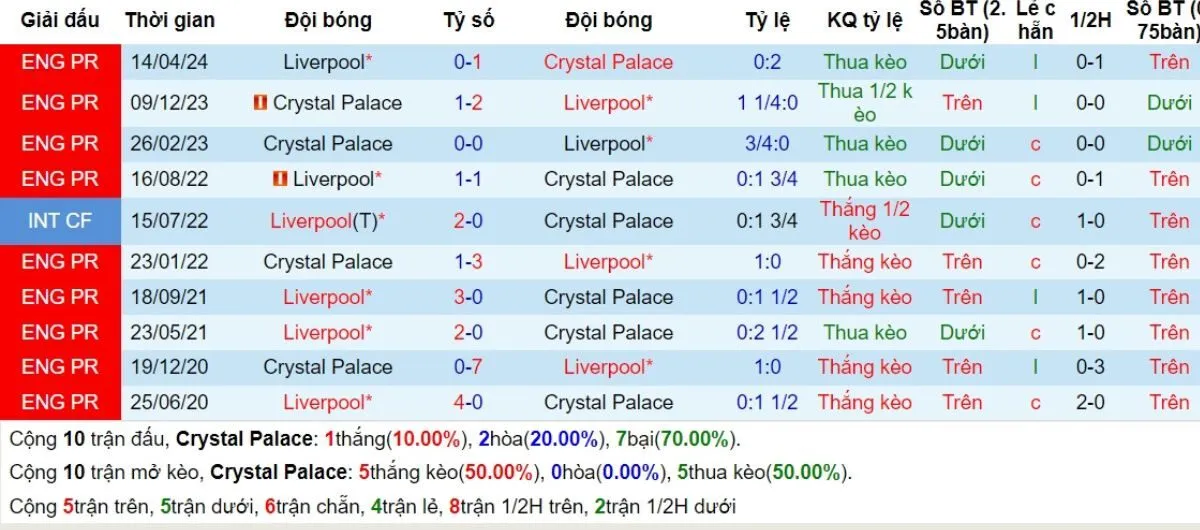The width and height of the screenshot is (1200, 530).
Task: Click the 'Thua 1/2 kèo' result
Action: tap(864, 103)
